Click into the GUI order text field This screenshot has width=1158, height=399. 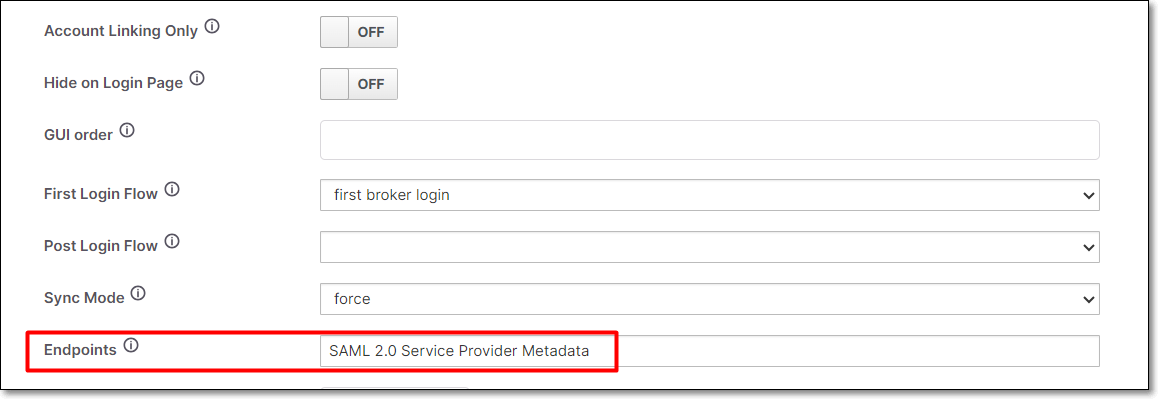pyautogui.click(x=710, y=140)
